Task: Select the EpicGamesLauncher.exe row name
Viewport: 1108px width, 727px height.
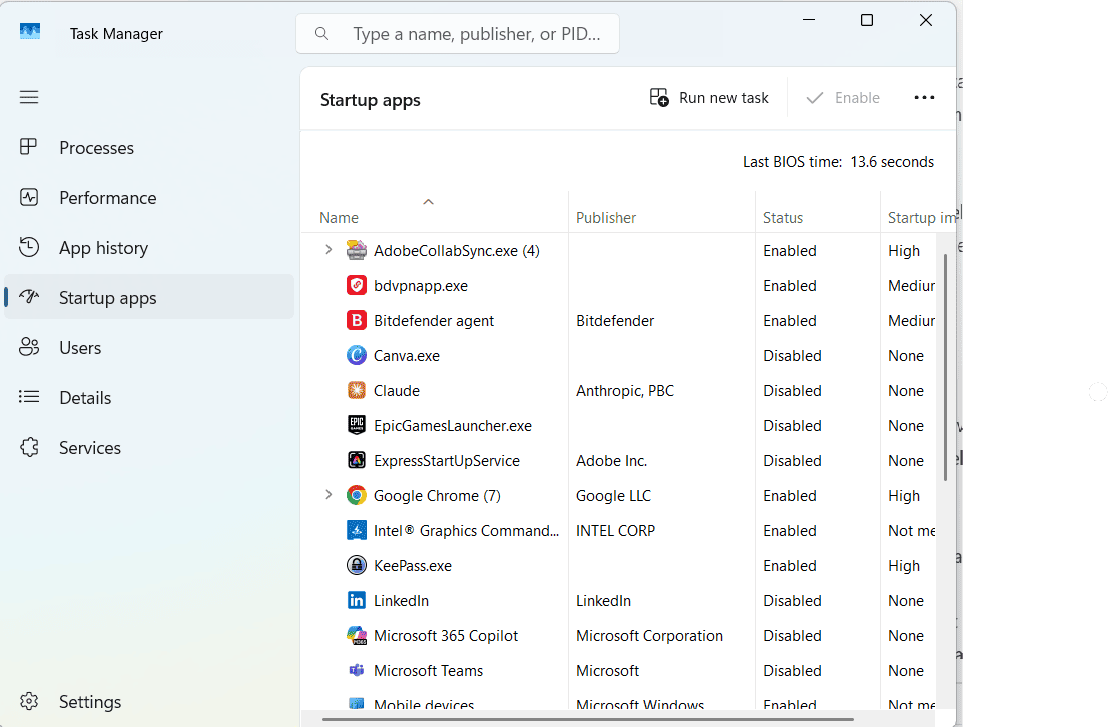Action: (x=452, y=426)
